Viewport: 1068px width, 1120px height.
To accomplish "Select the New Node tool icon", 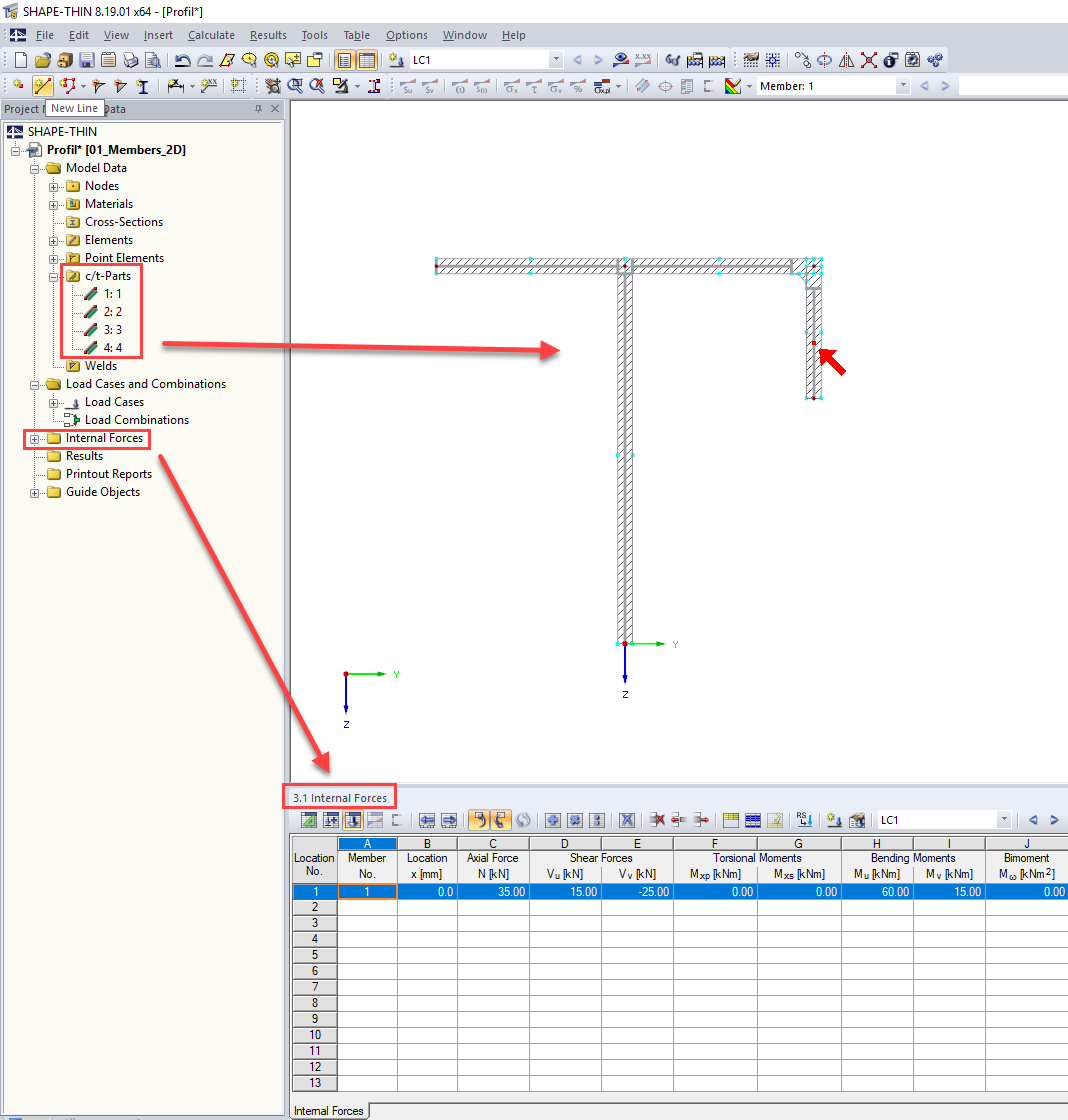I will pyautogui.click(x=18, y=86).
